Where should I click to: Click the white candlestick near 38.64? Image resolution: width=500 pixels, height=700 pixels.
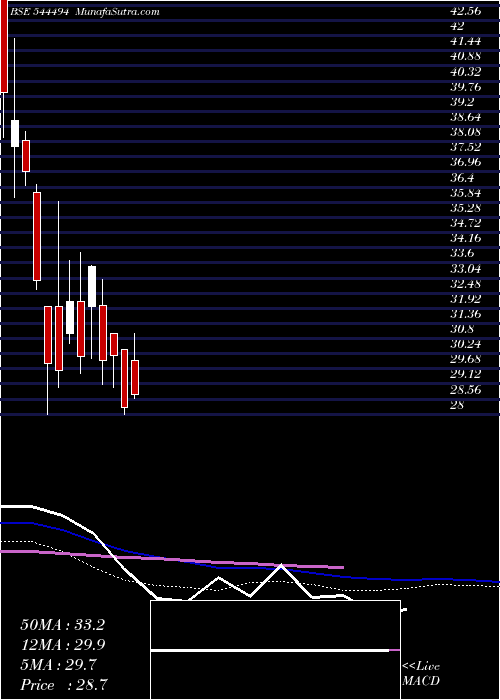[15, 133]
